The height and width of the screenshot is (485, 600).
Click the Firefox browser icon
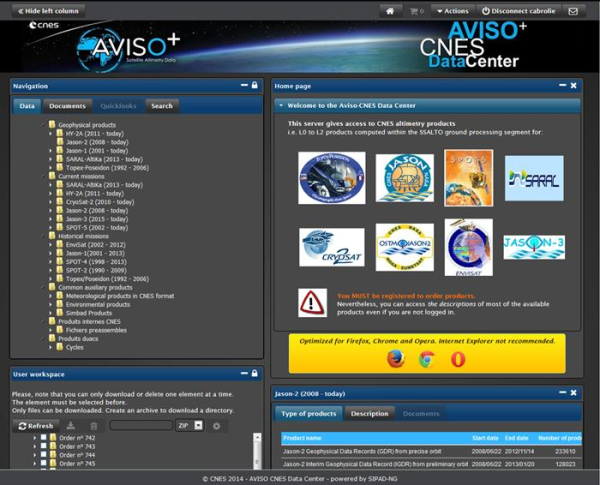coord(396,359)
